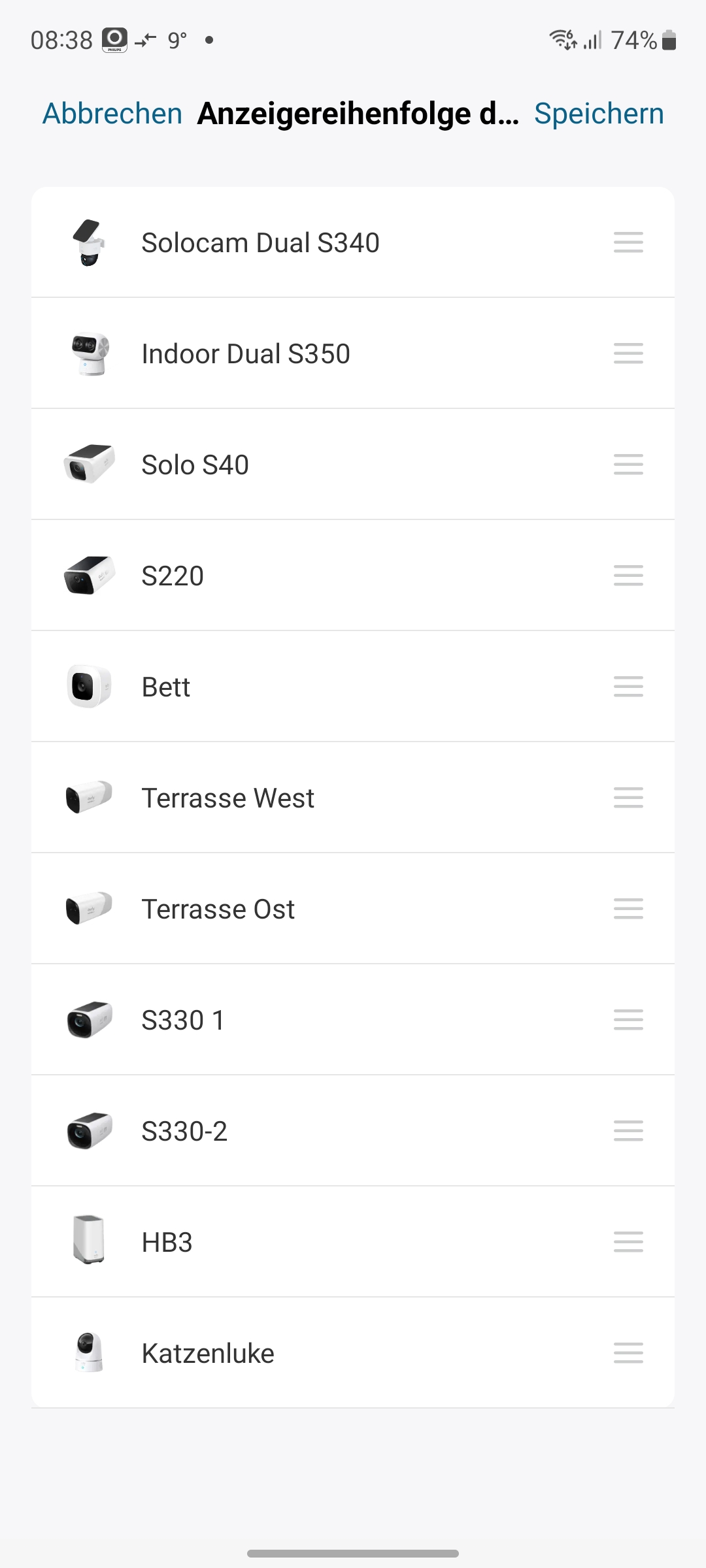
Task: Tap the Solocam Dual S340 reorder handle
Action: [628, 242]
